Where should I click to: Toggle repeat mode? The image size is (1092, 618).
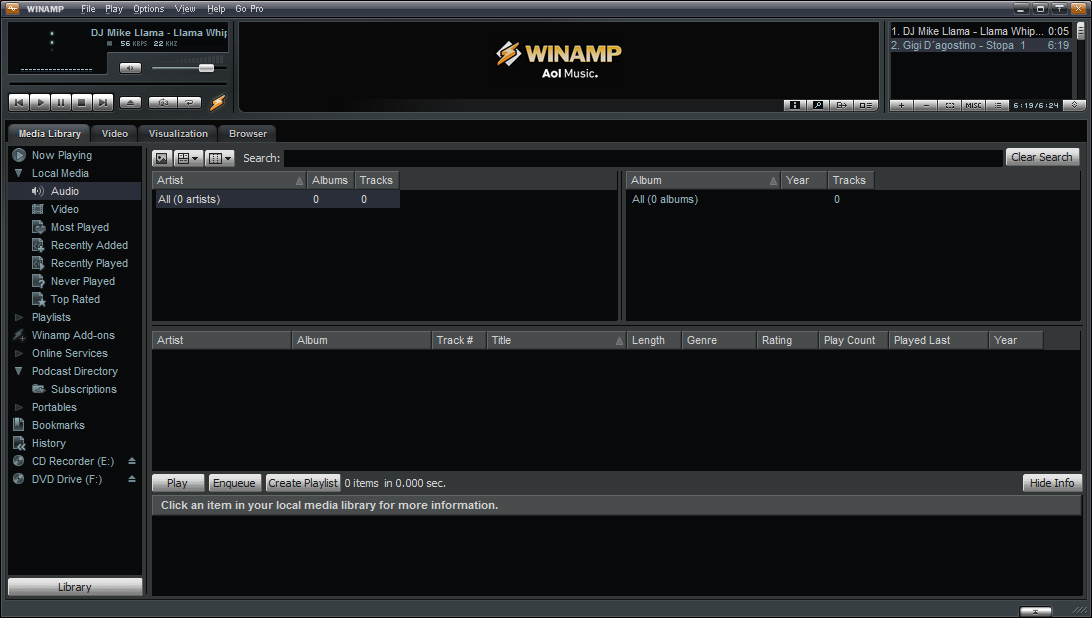189,102
